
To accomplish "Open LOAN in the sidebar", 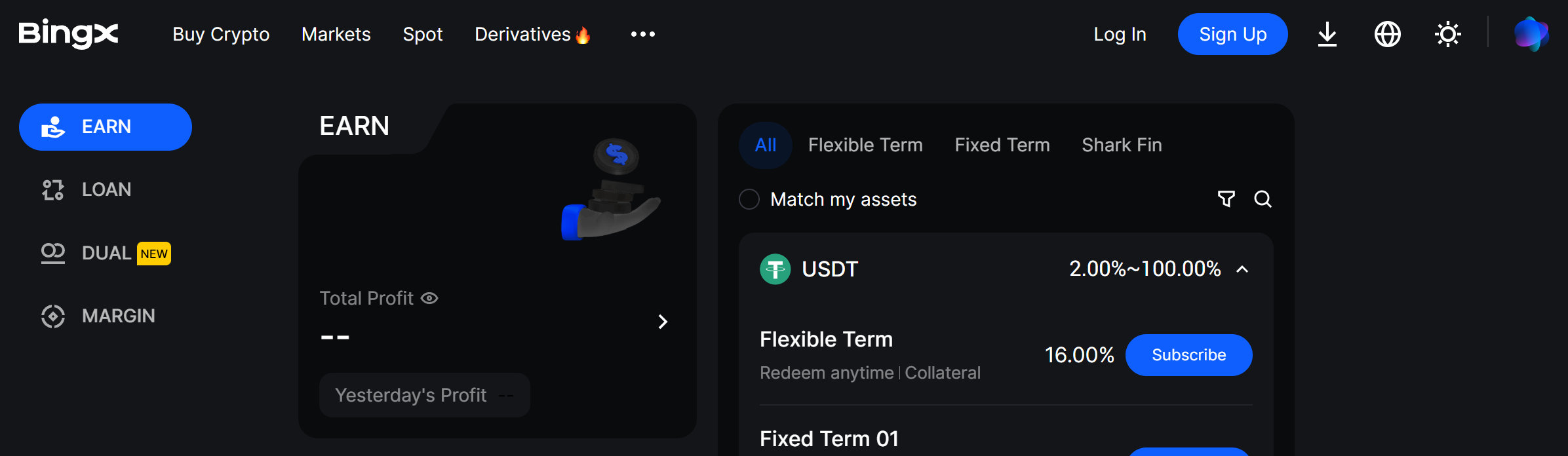I will (x=106, y=189).
